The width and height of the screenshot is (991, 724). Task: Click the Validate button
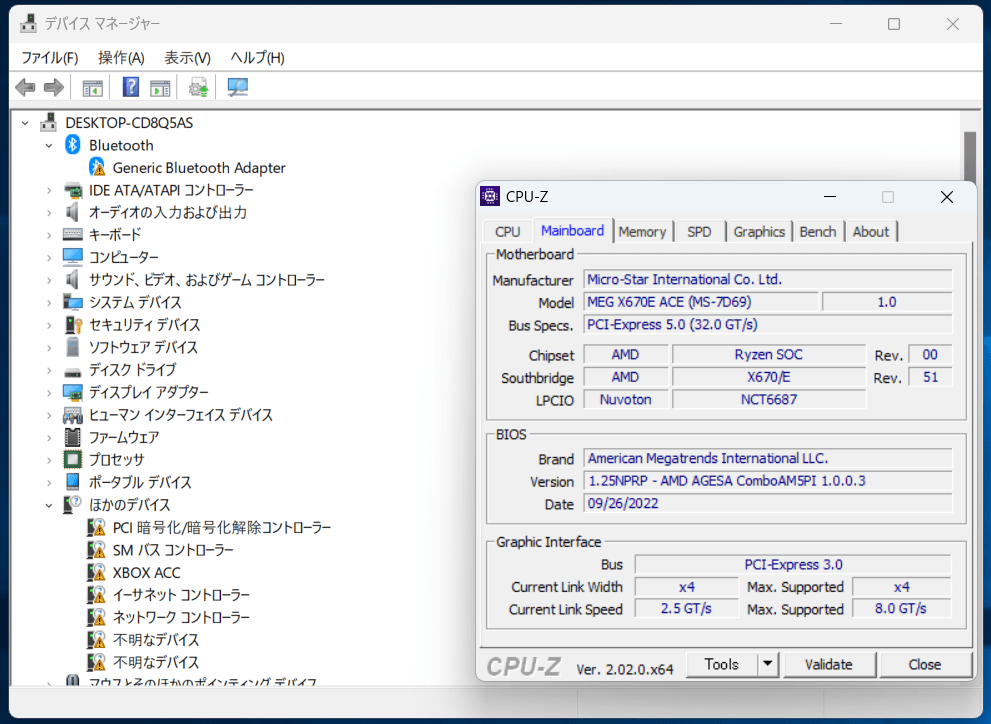click(829, 664)
